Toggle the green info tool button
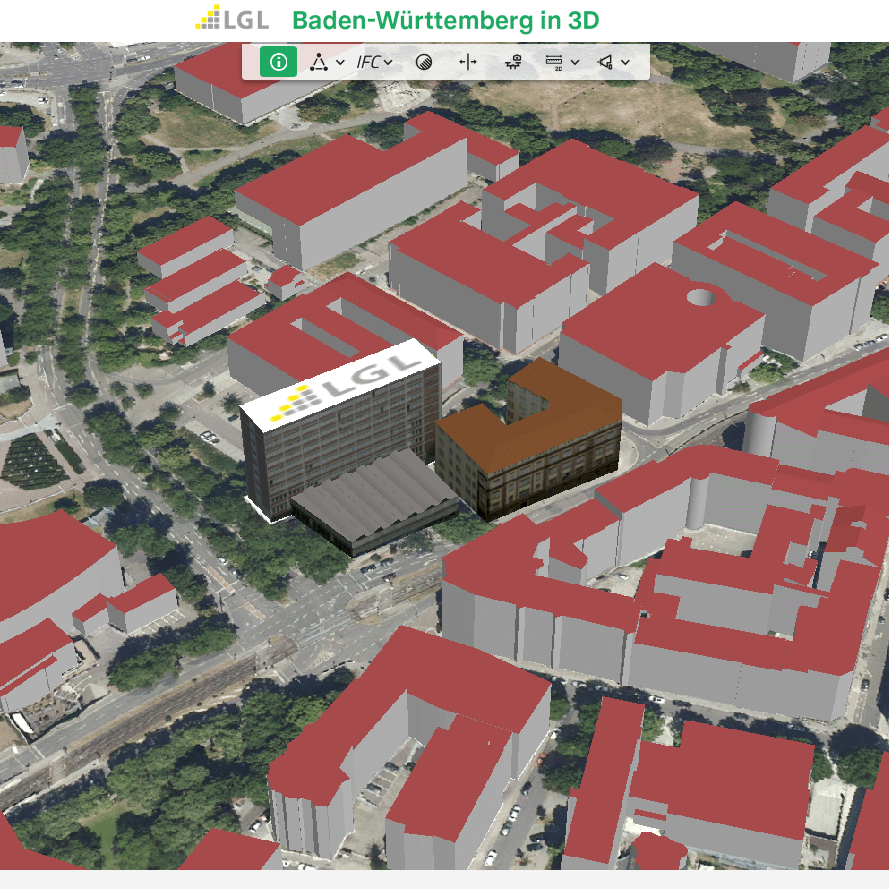Image resolution: width=889 pixels, height=889 pixels. point(278,62)
